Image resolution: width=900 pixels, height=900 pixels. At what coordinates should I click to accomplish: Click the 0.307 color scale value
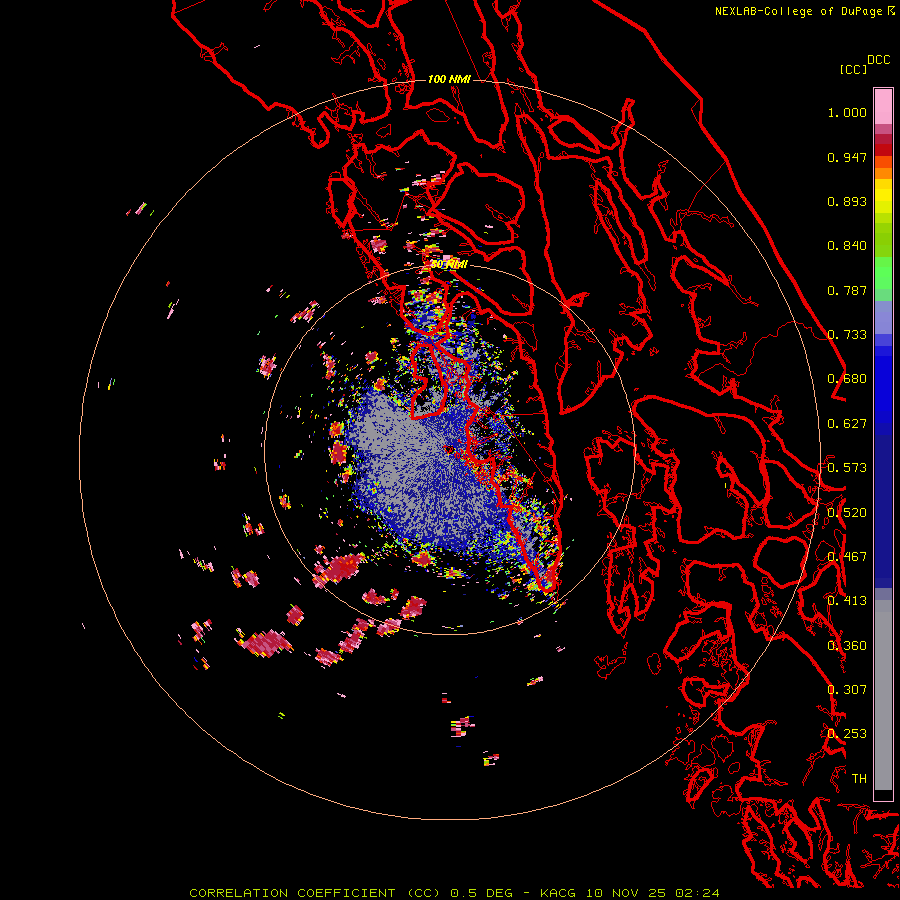[x=847, y=690]
